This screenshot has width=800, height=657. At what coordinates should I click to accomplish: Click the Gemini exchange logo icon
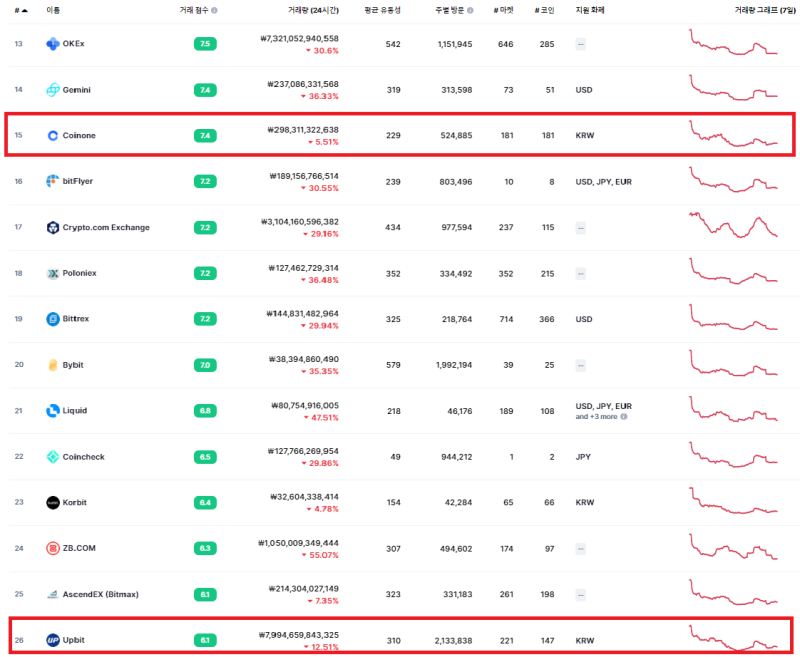[x=53, y=90]
